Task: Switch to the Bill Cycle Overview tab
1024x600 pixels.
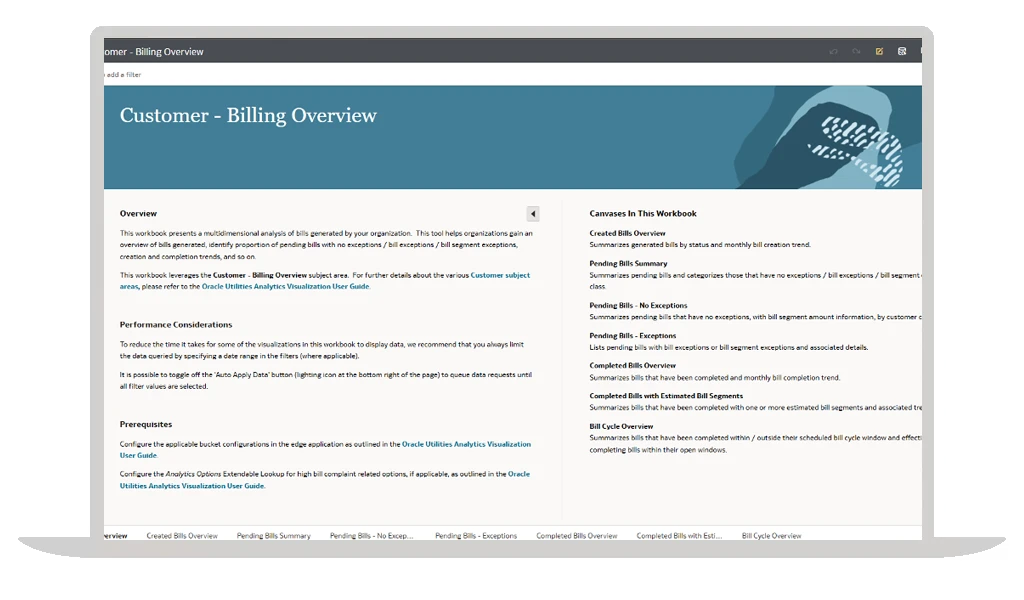Action: 771,536
